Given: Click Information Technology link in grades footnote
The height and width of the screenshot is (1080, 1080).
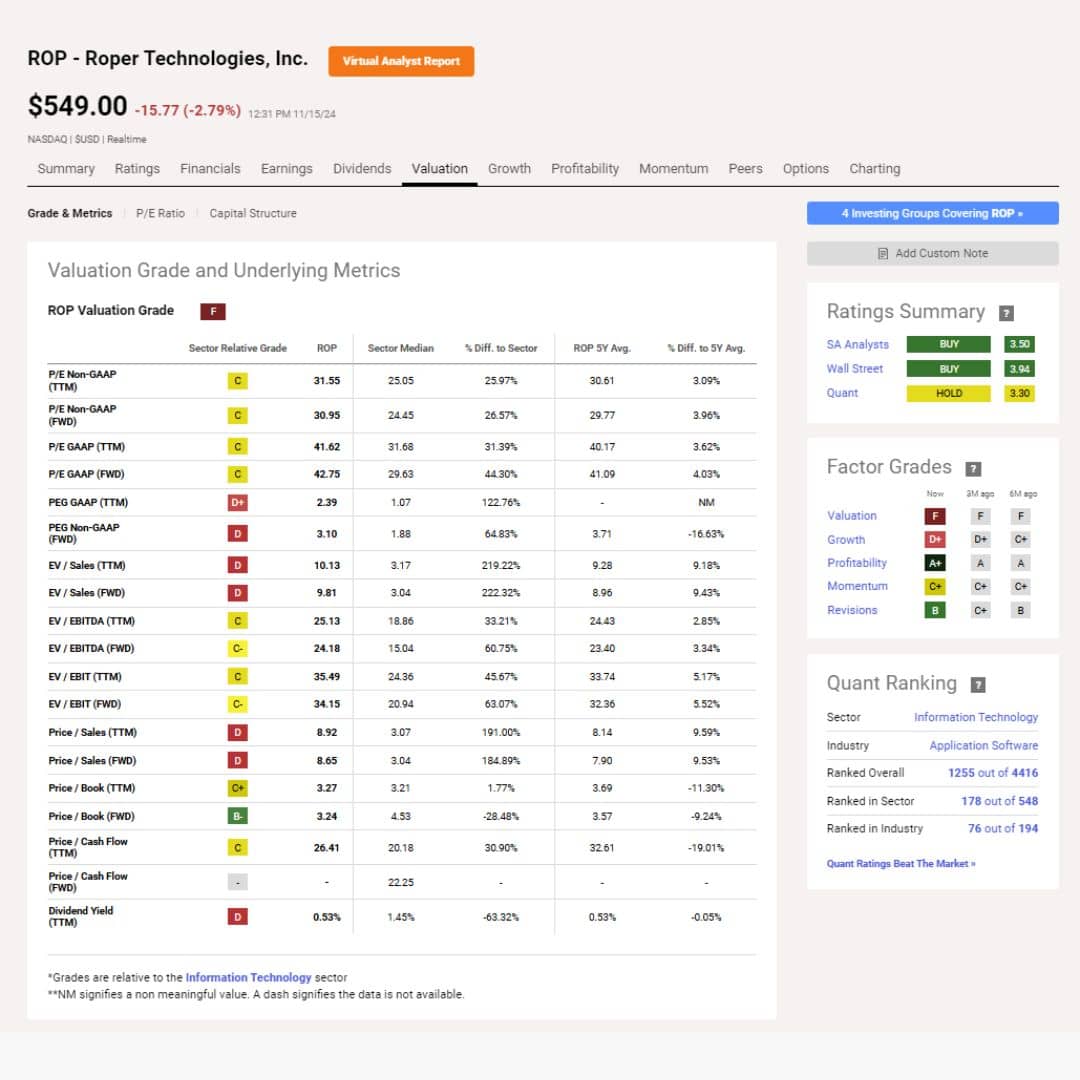Looking at the screenshot, I should coord(249,977).
